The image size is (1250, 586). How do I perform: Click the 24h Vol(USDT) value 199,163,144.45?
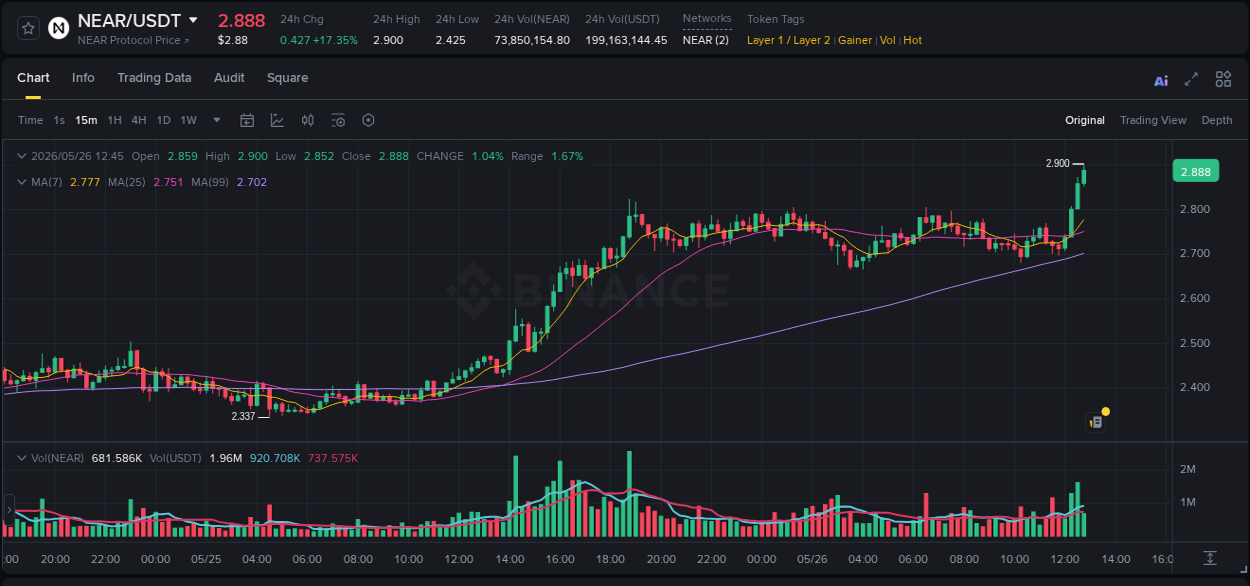click(626, 40)
